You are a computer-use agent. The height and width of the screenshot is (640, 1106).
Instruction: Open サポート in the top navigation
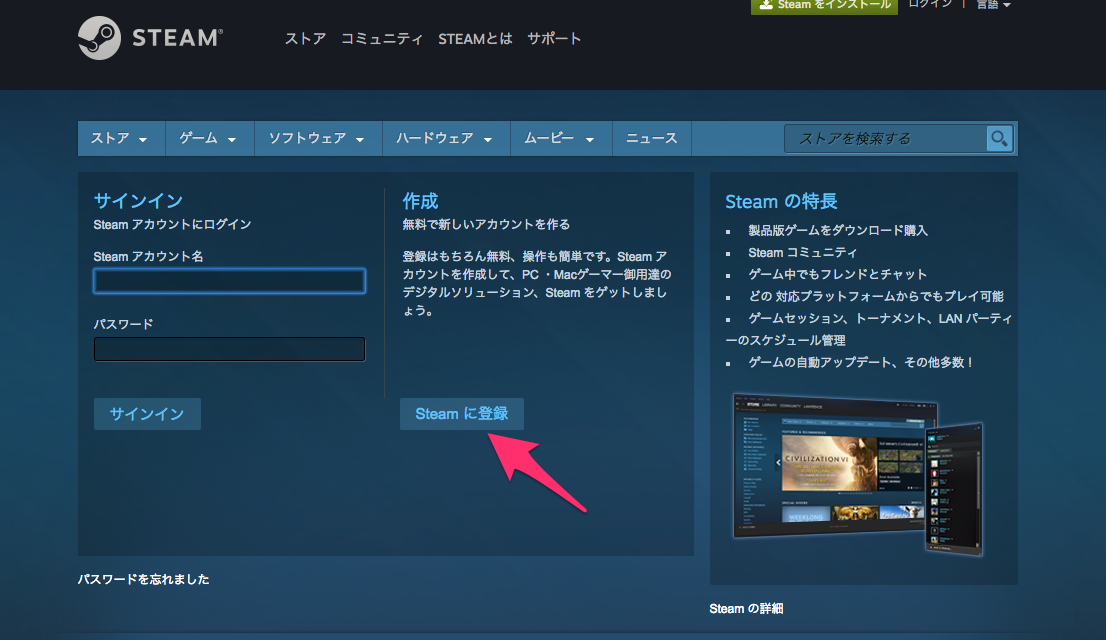click(554, 39)
